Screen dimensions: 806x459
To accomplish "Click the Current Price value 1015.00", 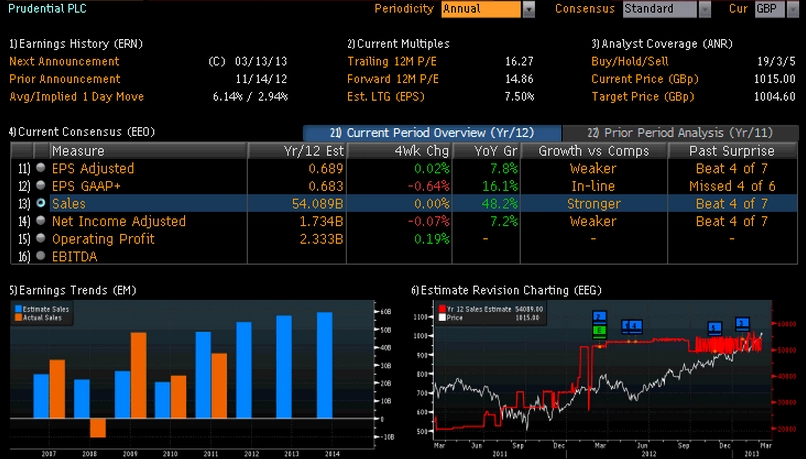I will tap(775, 79).
